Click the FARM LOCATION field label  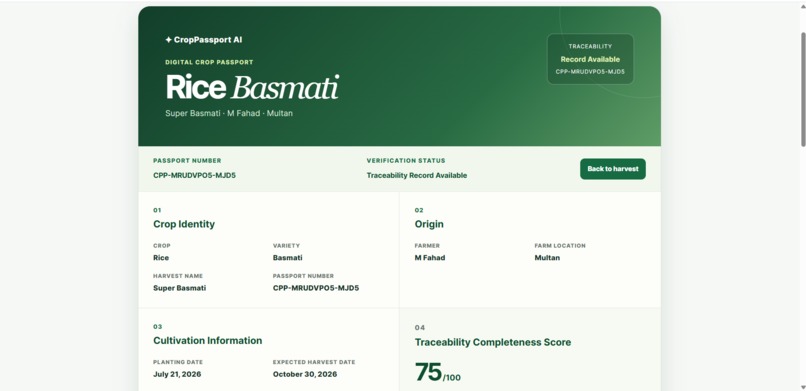tap(560, 246)
